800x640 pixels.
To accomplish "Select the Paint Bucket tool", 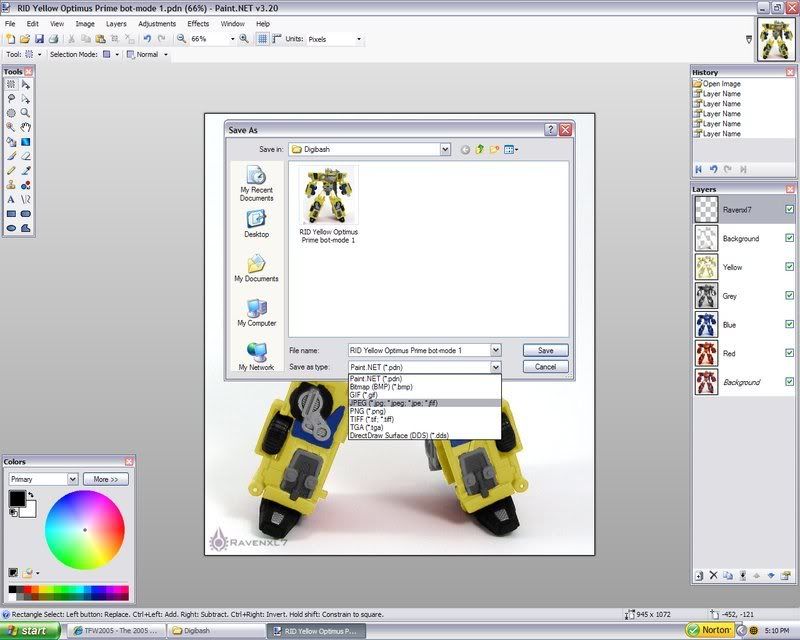I will (11, 142).
